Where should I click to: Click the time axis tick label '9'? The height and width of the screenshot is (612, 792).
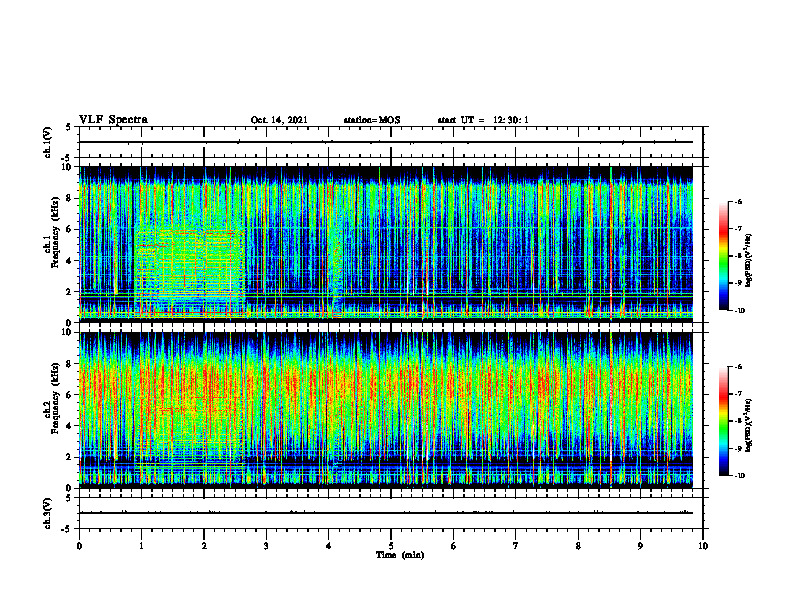pos(640,546)
